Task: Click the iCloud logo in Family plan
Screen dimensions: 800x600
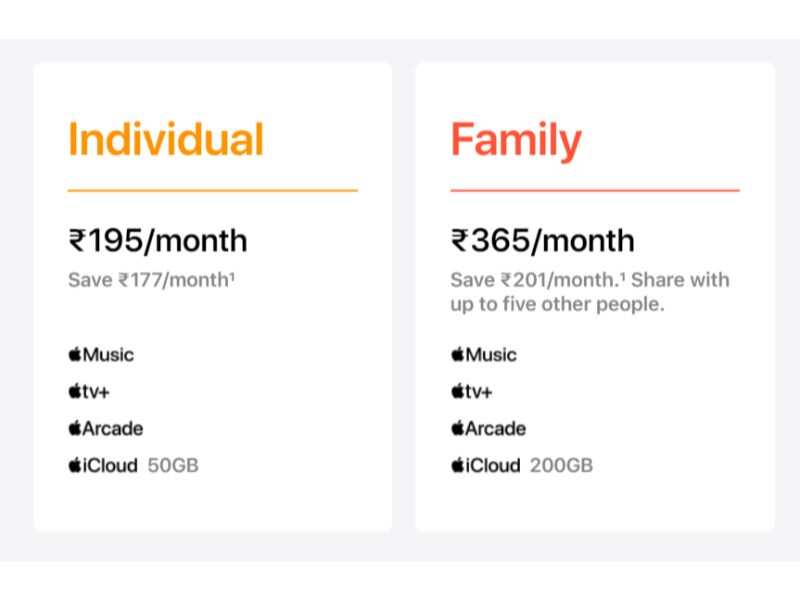Action: point(486,465)
